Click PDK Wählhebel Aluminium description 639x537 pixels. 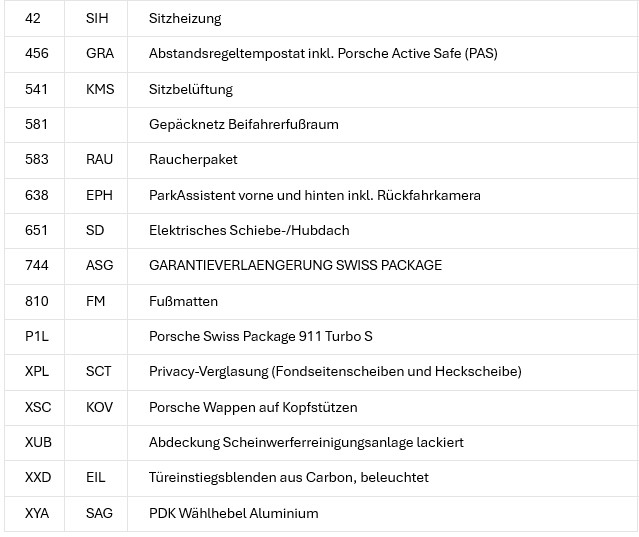(234, 513)
